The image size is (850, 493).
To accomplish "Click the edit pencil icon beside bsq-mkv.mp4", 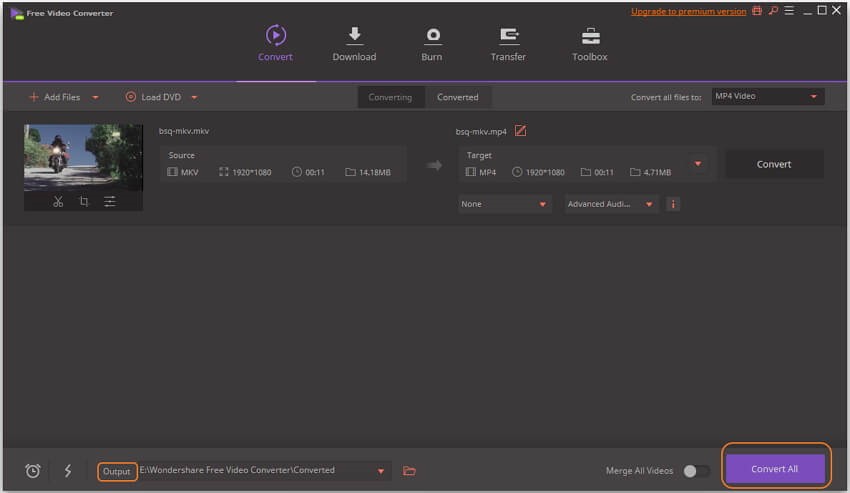I will [x=520, y=131].
